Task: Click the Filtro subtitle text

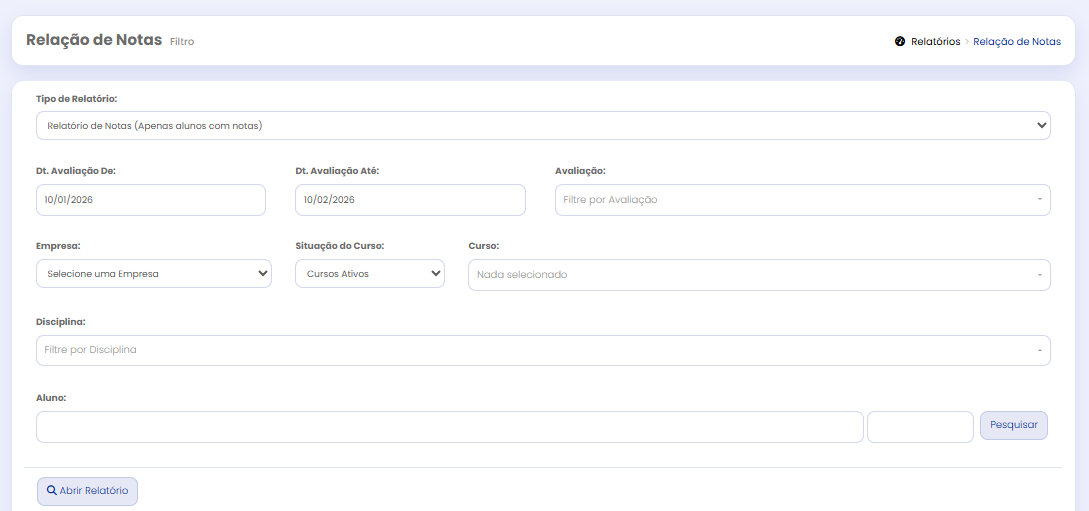Action: click(182, 43)
